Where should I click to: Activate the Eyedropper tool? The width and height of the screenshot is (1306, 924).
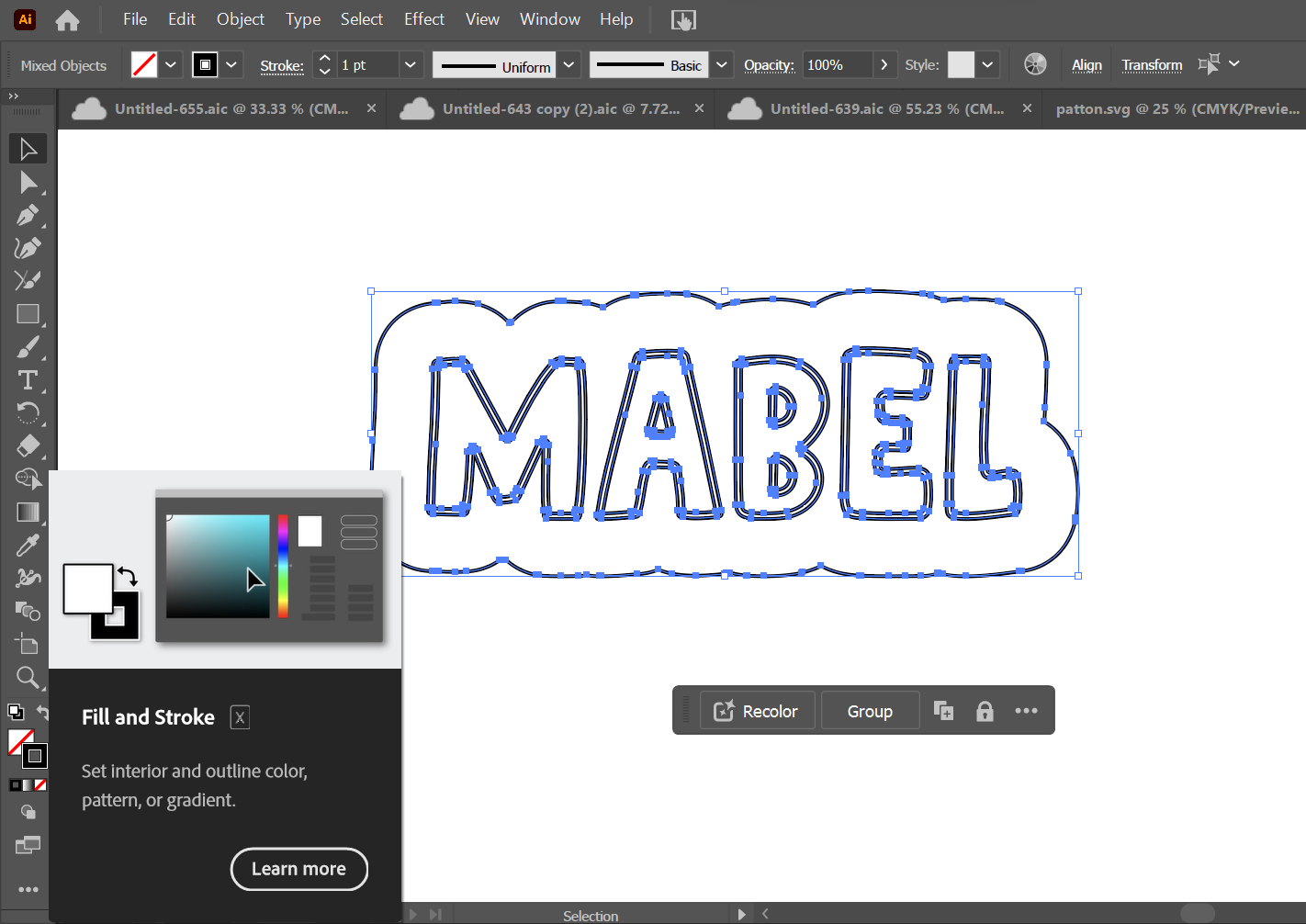[28, 546]
